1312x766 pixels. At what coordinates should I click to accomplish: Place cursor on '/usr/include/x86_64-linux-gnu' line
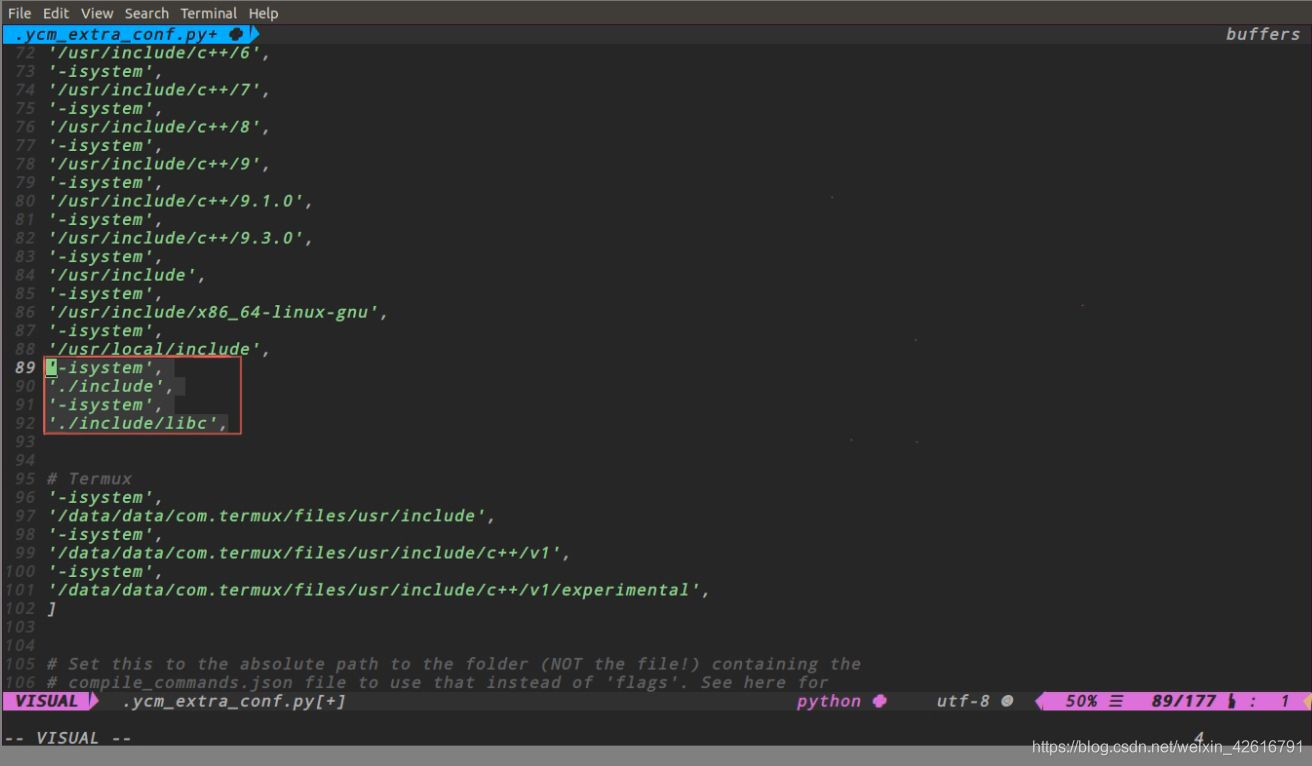point(218,312)
